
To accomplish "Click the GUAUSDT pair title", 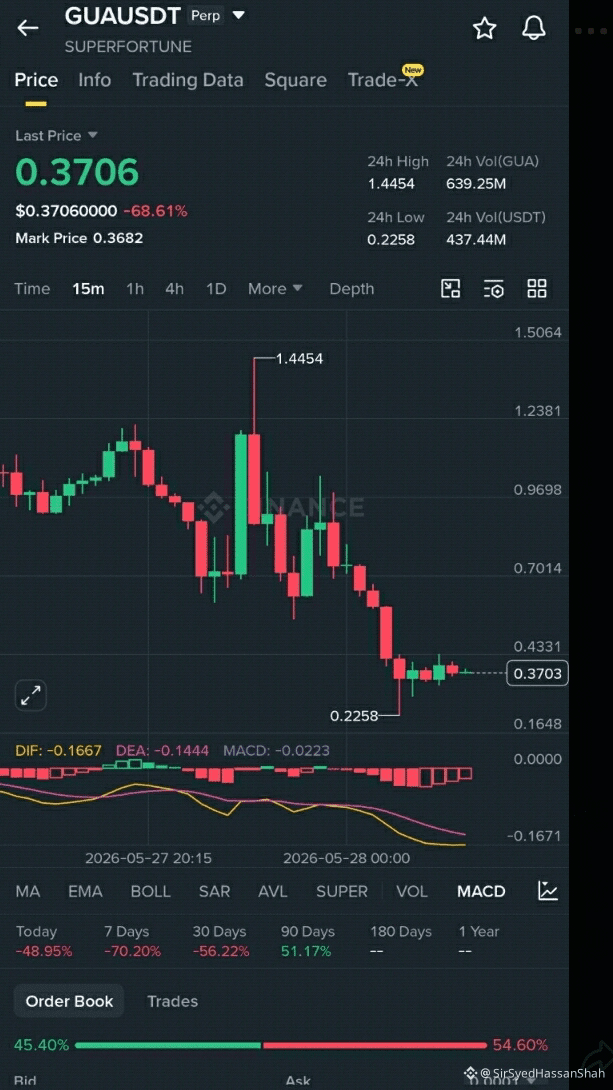I will [x=123, y=15].
